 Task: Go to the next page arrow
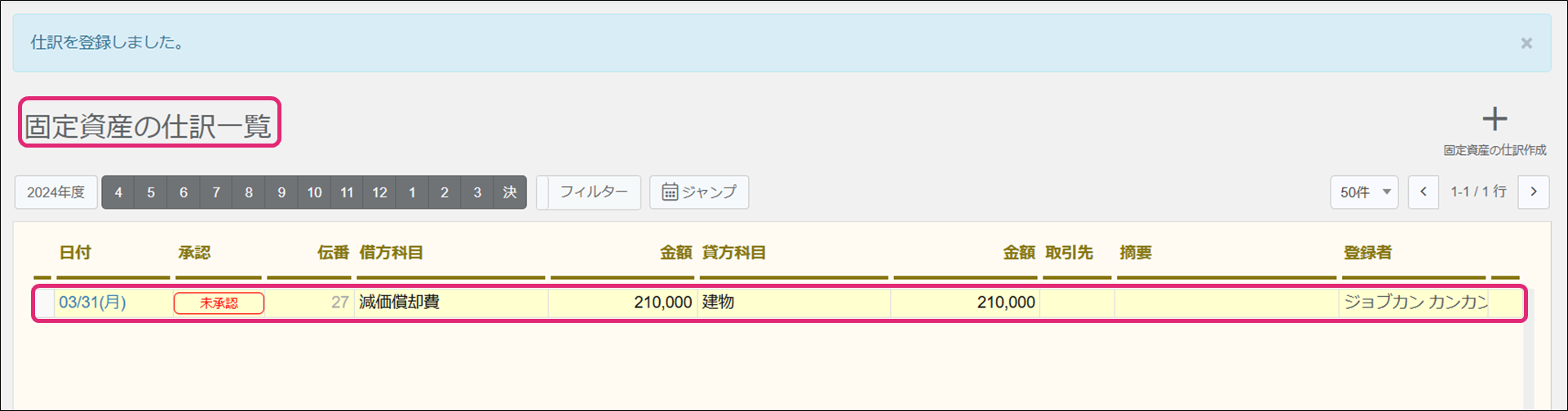1534,192
